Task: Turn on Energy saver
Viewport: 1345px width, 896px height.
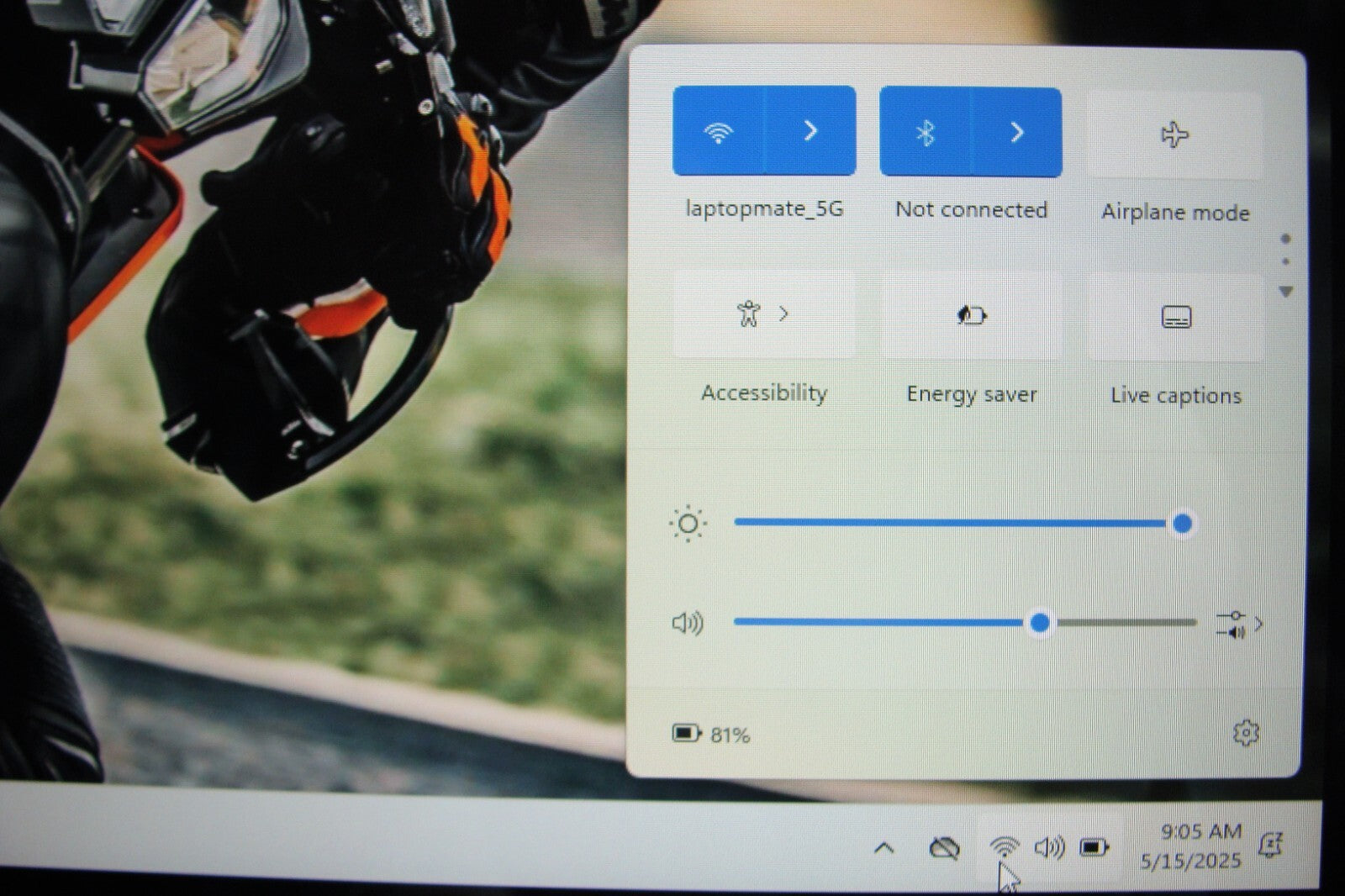Action: pyautogui.click(x=971, y=316)
